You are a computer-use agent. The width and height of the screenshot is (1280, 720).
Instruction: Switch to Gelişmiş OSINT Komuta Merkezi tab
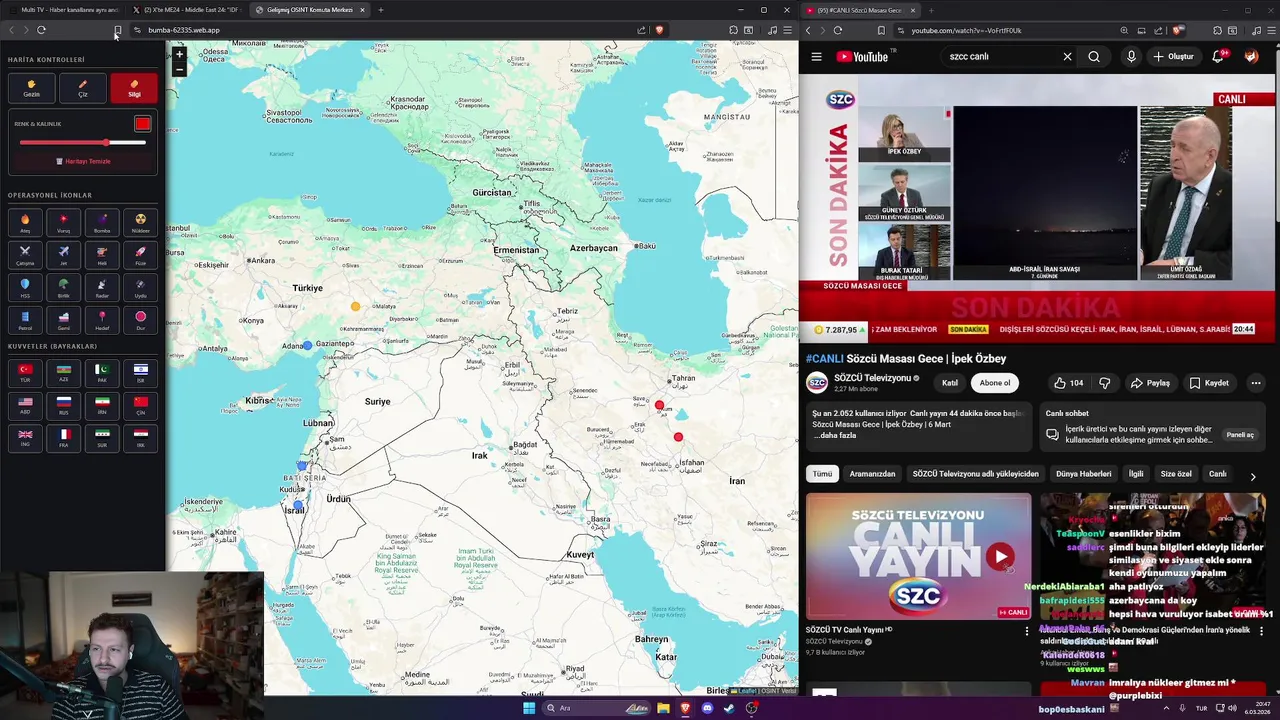point(309,10)
